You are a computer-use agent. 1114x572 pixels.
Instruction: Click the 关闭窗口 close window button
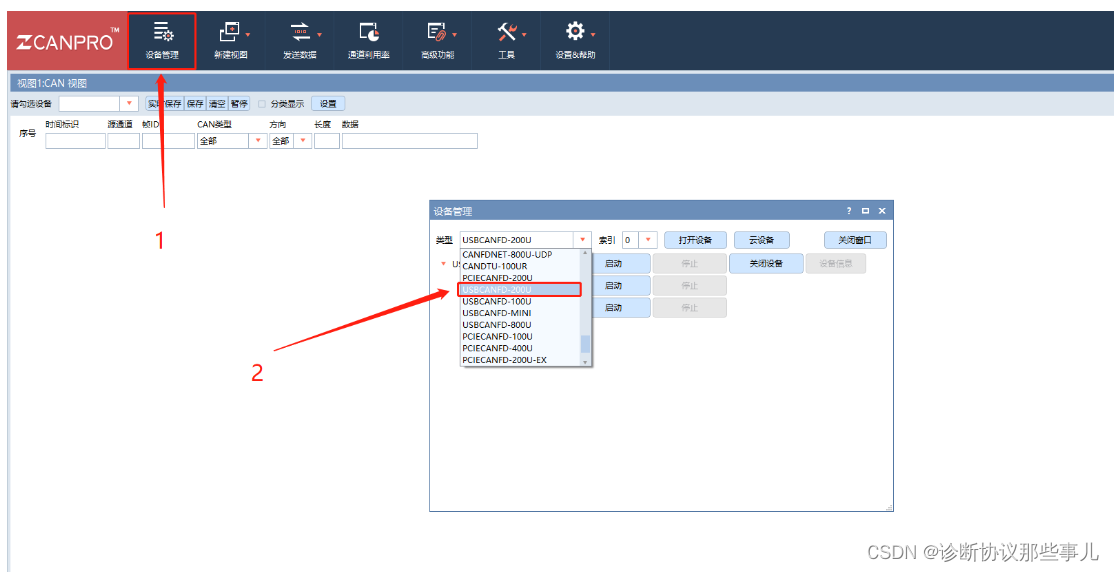[x=855, y=240]
